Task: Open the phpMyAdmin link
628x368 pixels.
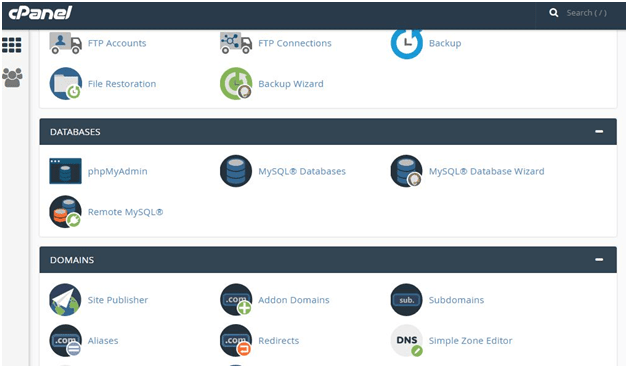Action: pyautogui.click(x=117, y=171)
